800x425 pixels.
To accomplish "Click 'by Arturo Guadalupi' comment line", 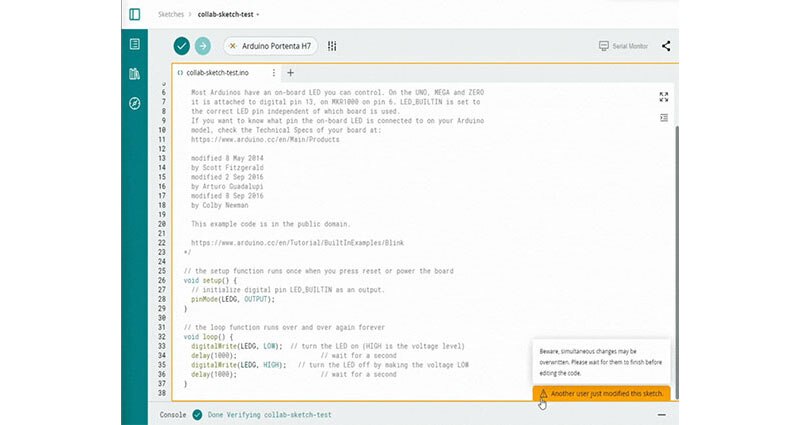I will pos(228,186).
